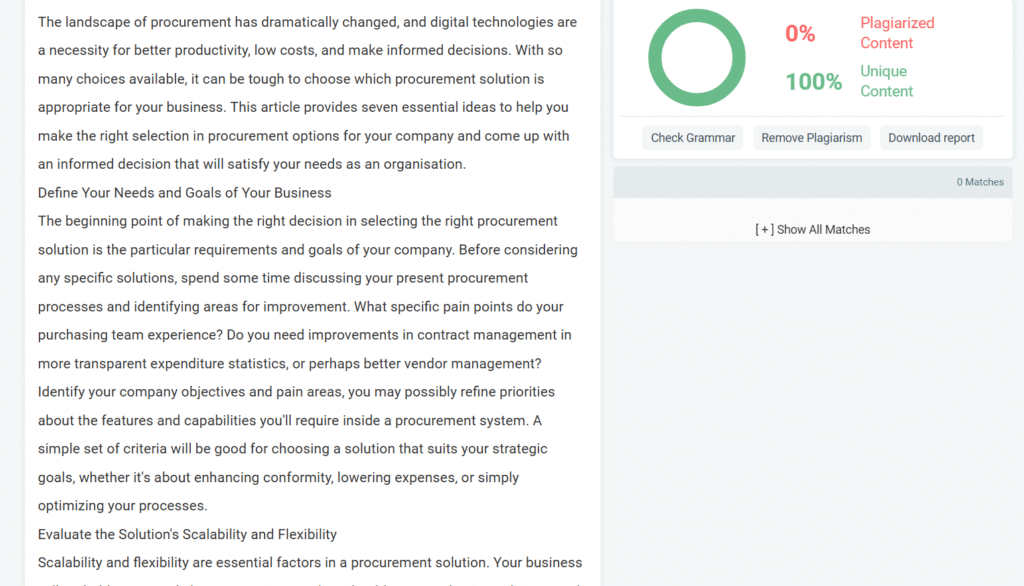1024x586 pixels.
Task: Place cursor on line starting 'The landscape of procurement'
Action: click(x=307, y=22)
